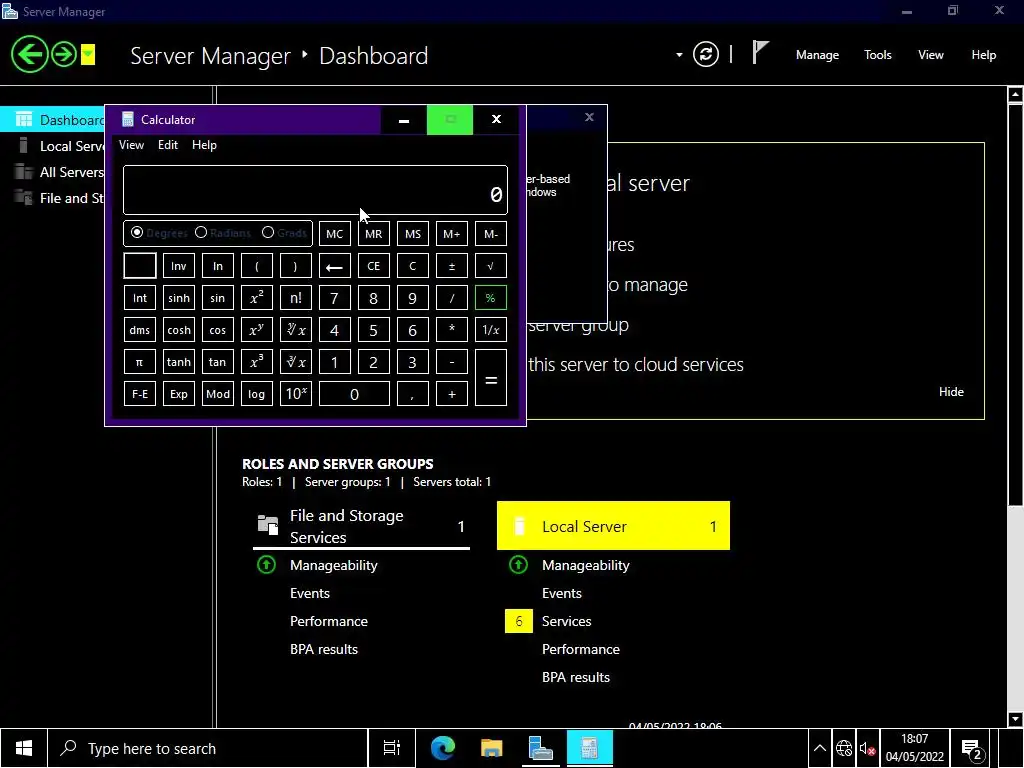Toggle the Inv inverse function key

pos(178,266)
